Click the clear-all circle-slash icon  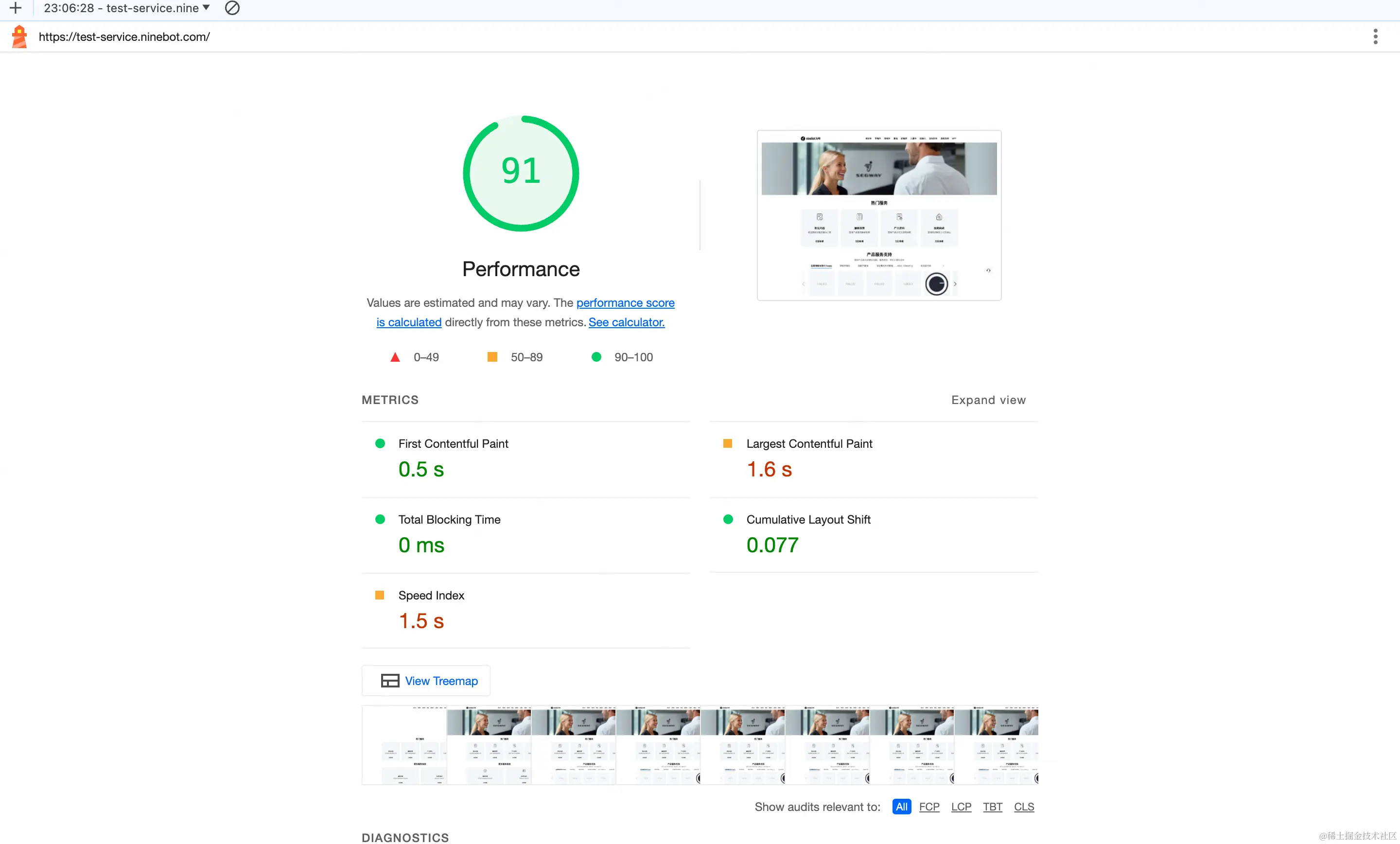click(232, 8)
